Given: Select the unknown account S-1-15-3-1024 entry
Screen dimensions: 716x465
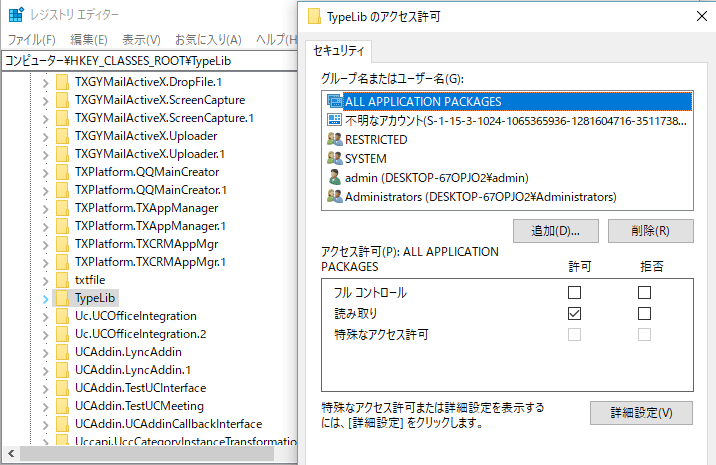Looking at the screenshot, I should click(x=507, y=121).
